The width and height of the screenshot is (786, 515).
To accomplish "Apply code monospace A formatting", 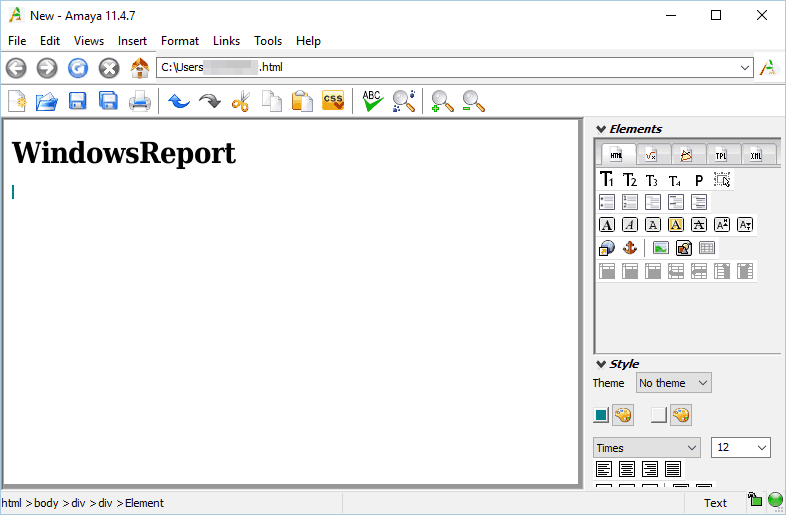I will pos(653,225).
